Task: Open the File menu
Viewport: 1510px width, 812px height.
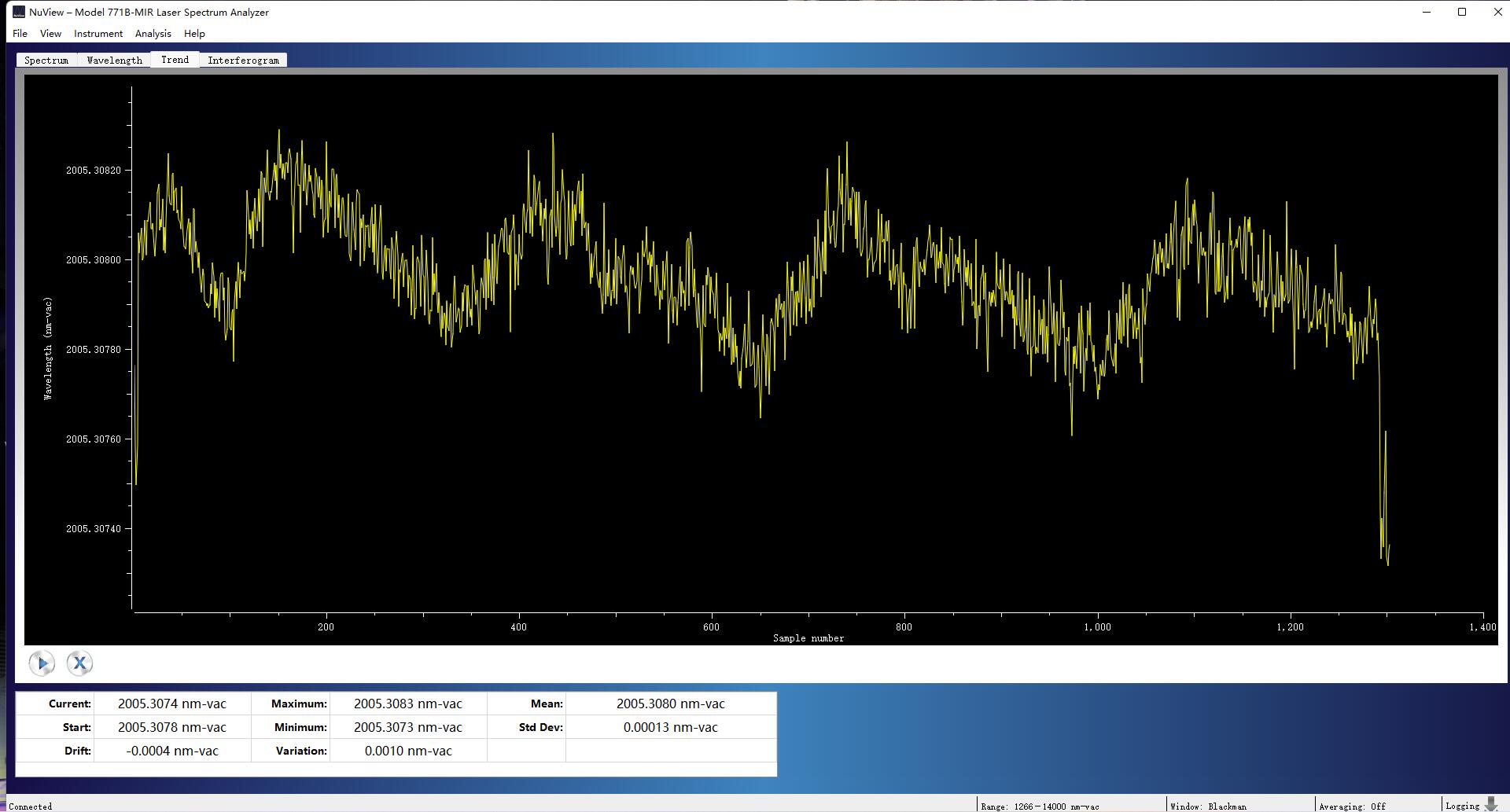Action: coord(20,34)
